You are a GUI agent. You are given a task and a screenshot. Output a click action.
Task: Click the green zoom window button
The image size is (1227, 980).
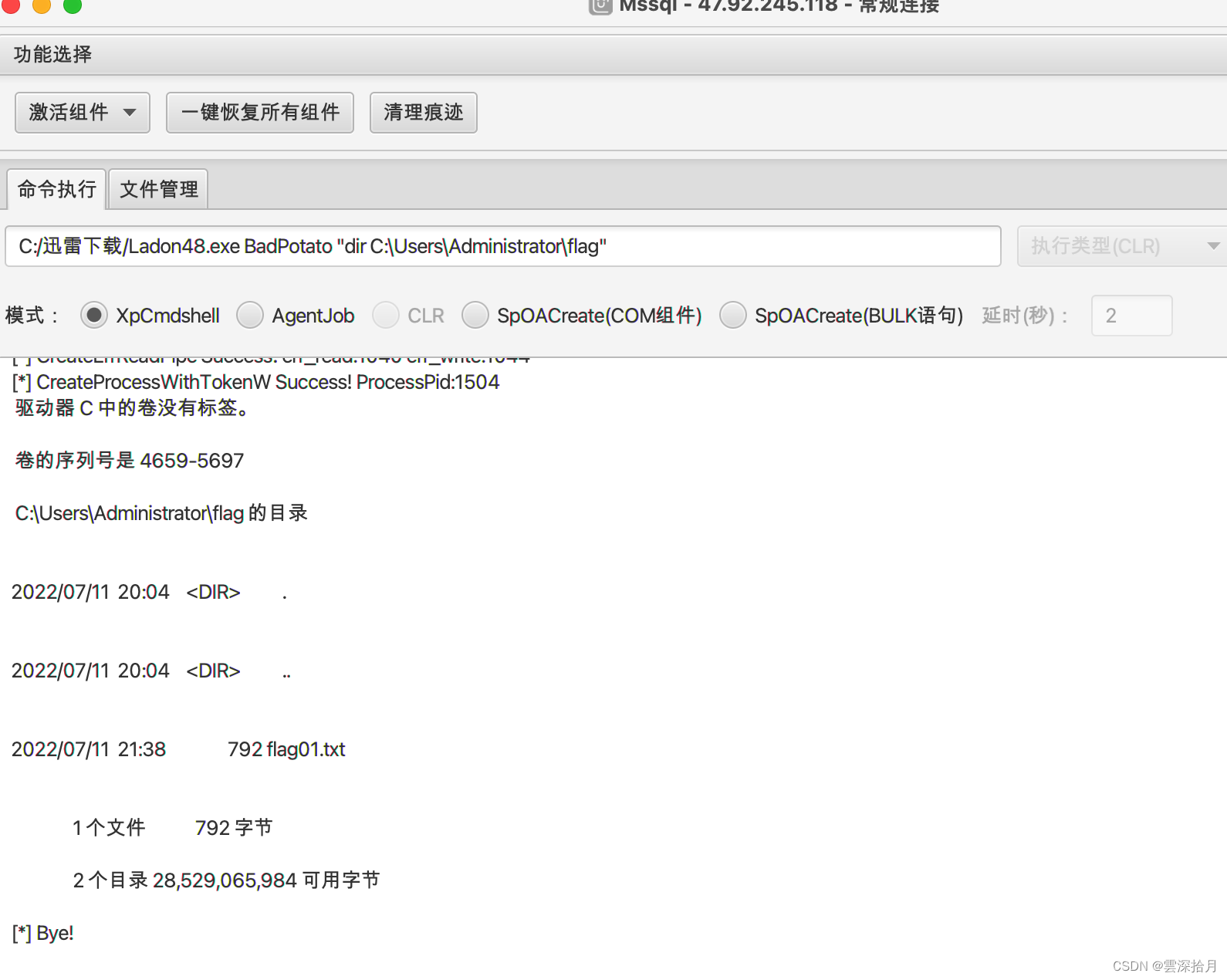73,5
